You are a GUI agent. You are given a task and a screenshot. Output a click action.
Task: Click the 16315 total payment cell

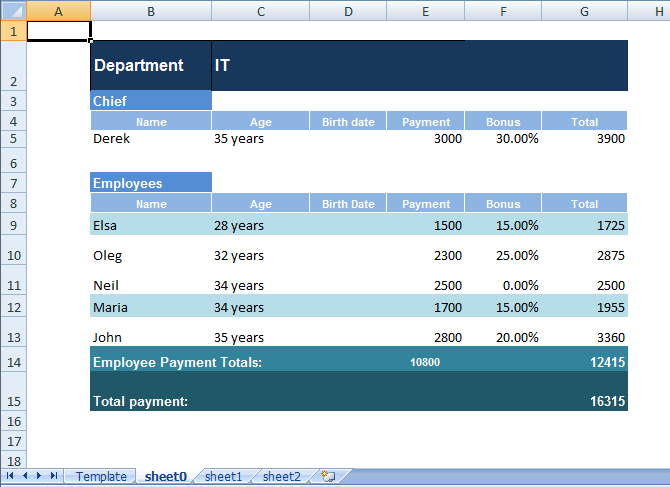tap(585, 391)
